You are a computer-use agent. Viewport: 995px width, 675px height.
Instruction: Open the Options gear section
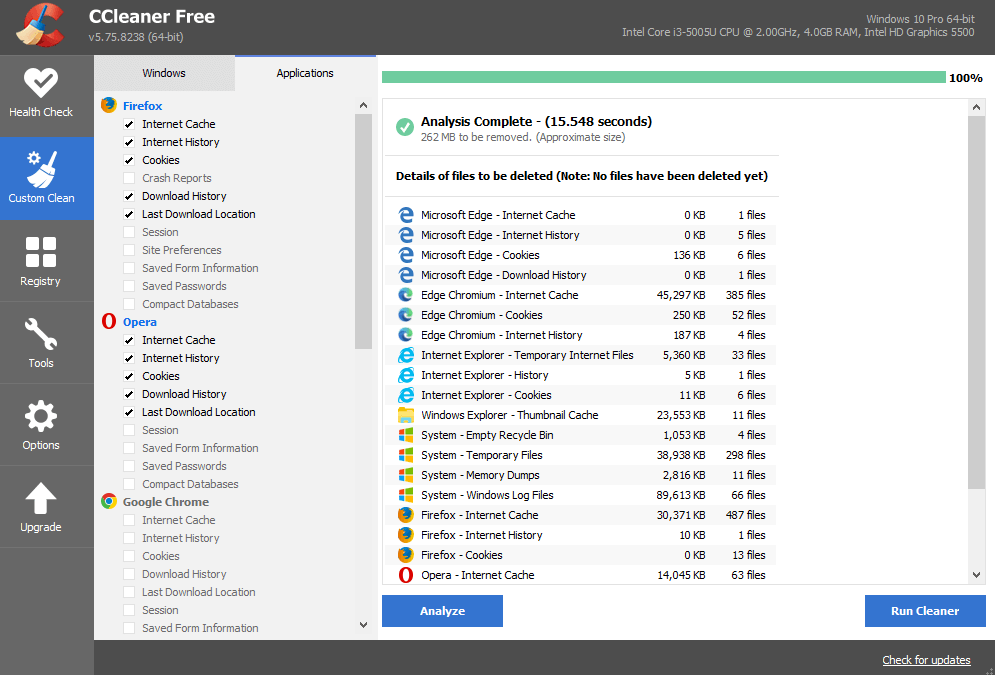pyautogui.click(x=41, y=424)
